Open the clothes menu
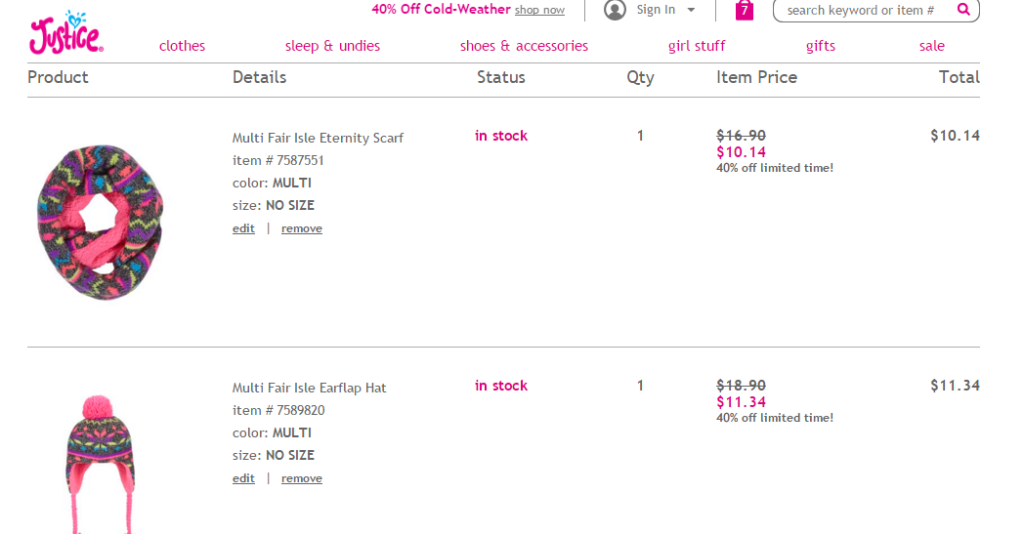Image resolution: width=1024 pixels, height=534 pixels. tap(182, 46)
